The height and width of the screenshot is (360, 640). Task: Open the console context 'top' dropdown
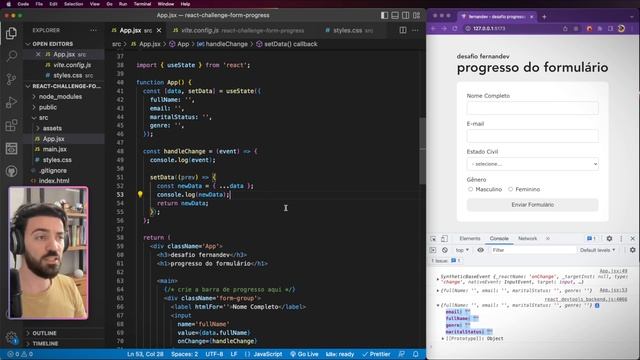coord(462,250)
